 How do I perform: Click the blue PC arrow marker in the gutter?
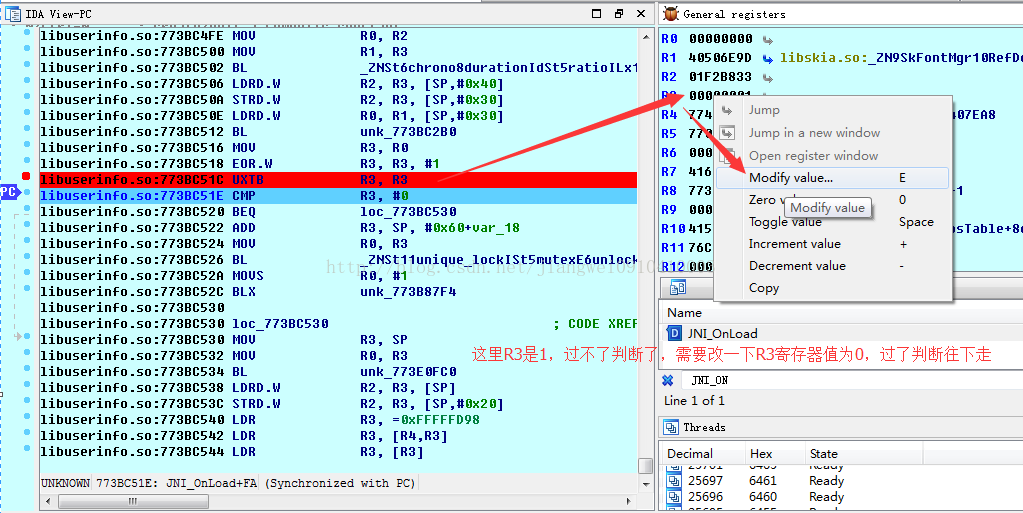(10, 192)
